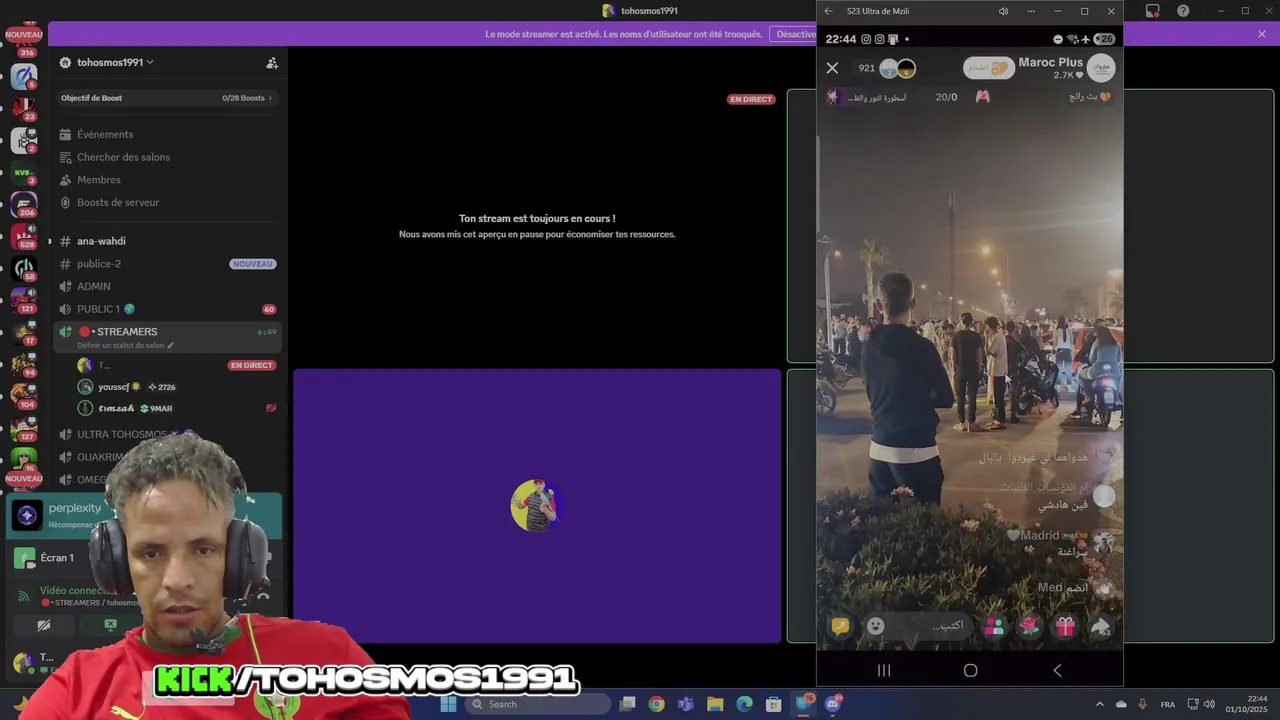This screenshot has width=1280, height=720.
Task: Click the paused stream preview message
Action: tap(537, 226)
